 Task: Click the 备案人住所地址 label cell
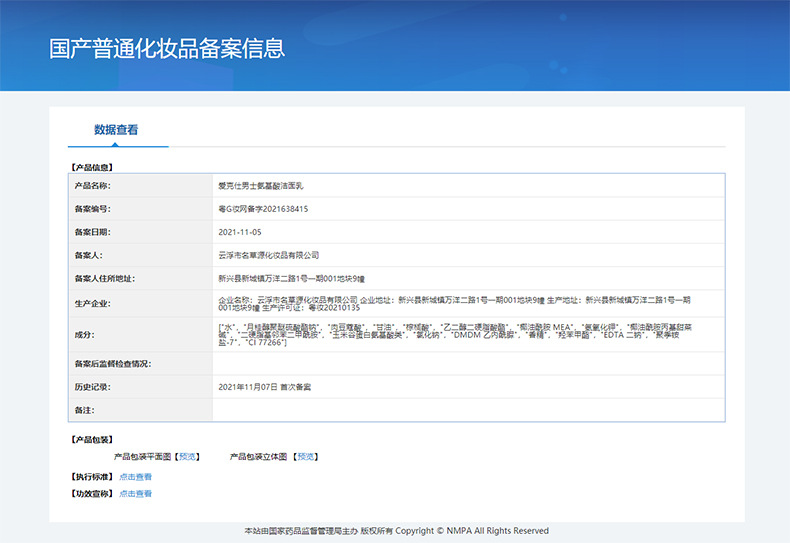click(141, 278)
